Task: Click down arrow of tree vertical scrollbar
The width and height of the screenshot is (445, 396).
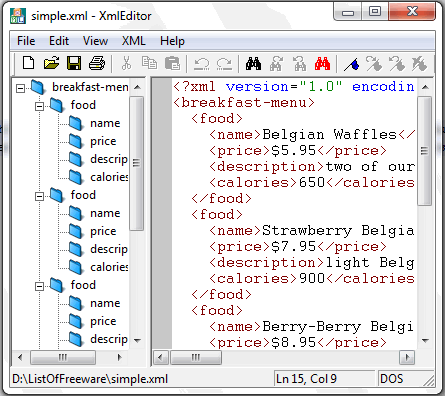Action: 137,340
